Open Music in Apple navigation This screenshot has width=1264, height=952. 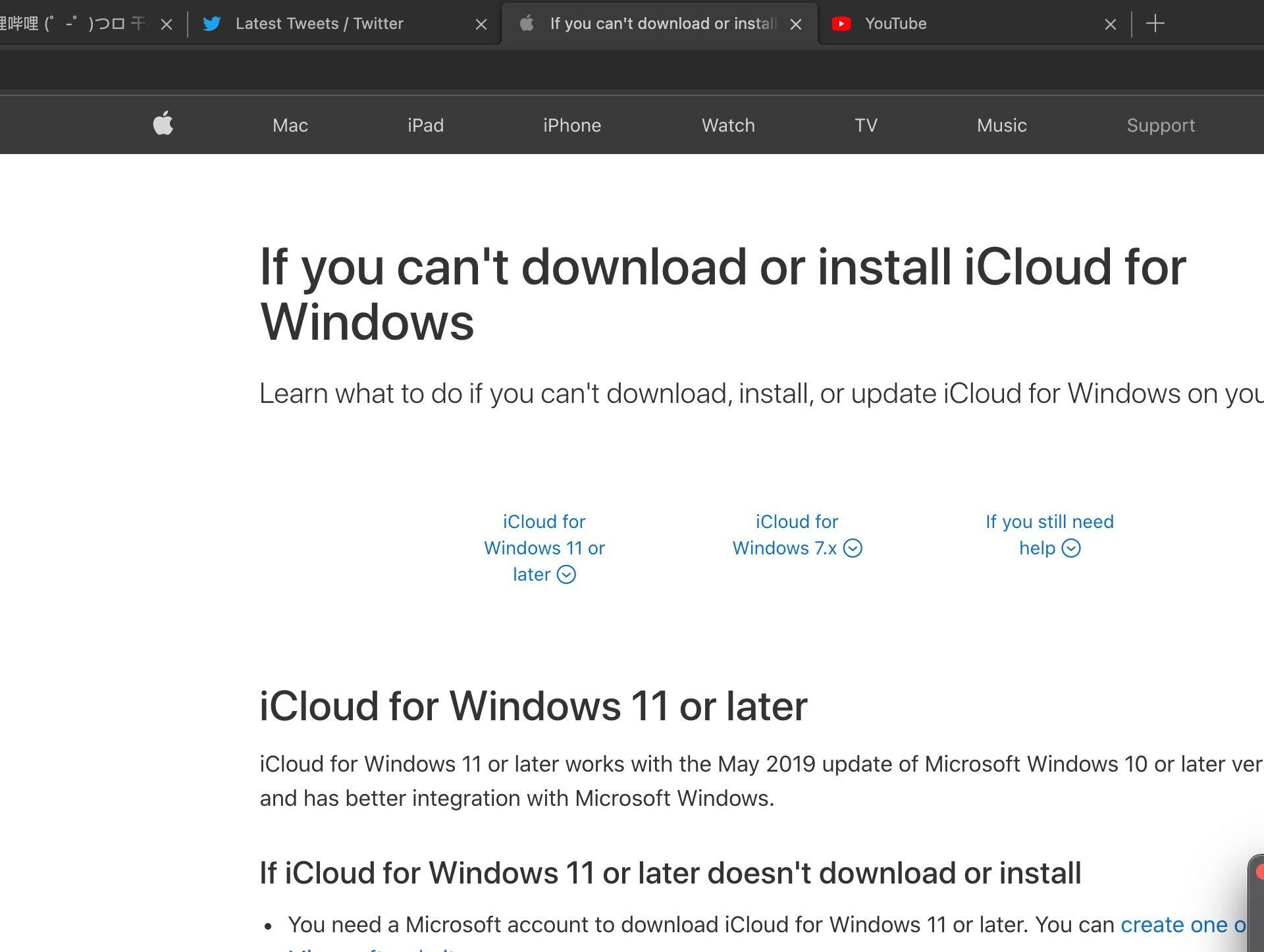click(x=1002, y=125)
